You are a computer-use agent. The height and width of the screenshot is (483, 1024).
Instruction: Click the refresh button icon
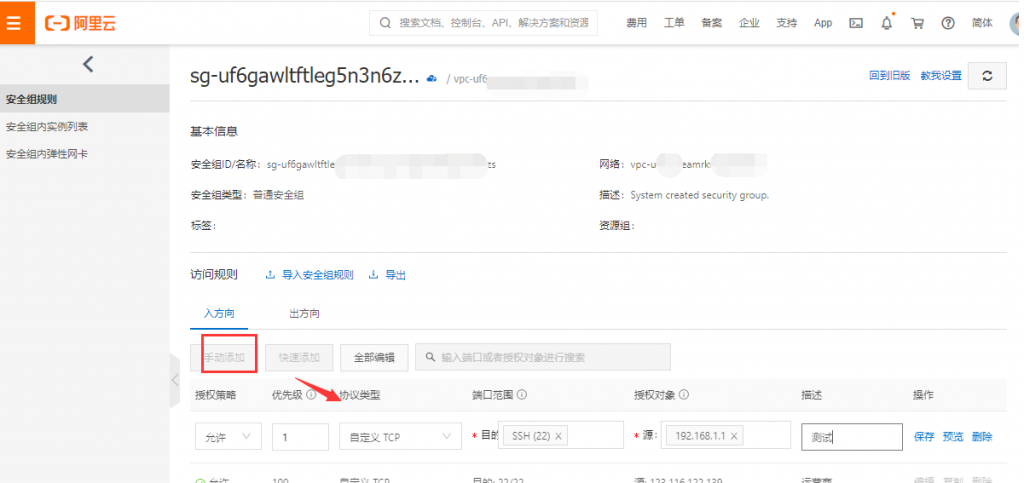click(x=987, y=75)
